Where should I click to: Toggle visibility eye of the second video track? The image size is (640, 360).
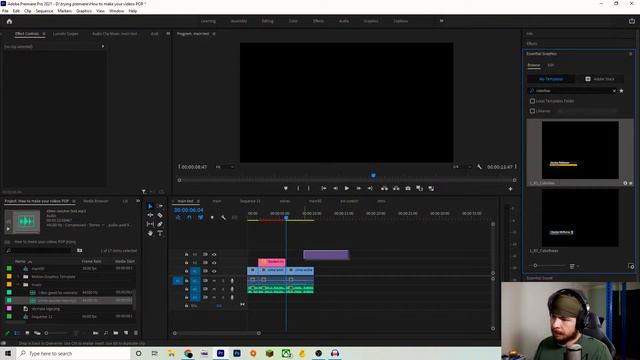[x=214, y=262]
